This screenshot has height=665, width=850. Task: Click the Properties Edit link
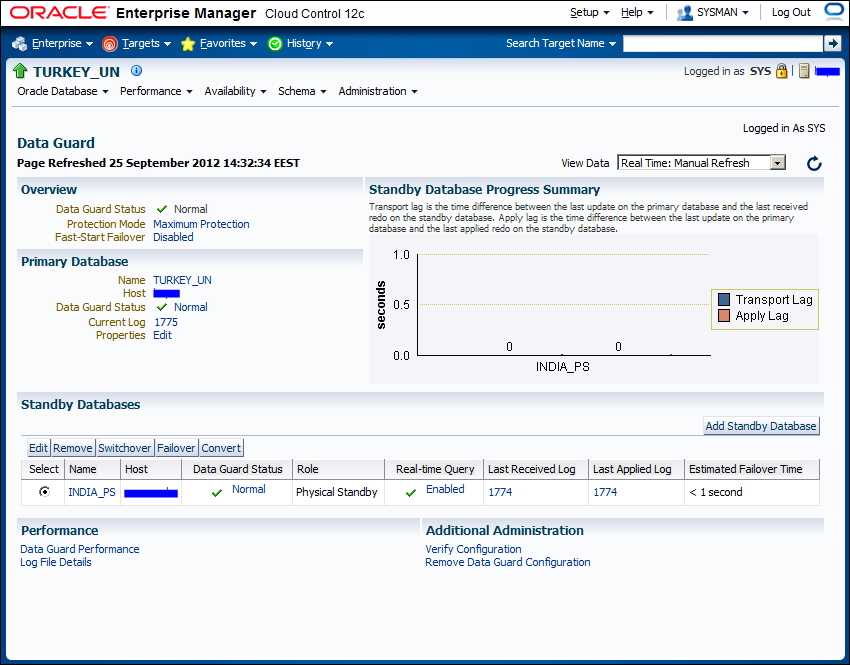[162, 335]
